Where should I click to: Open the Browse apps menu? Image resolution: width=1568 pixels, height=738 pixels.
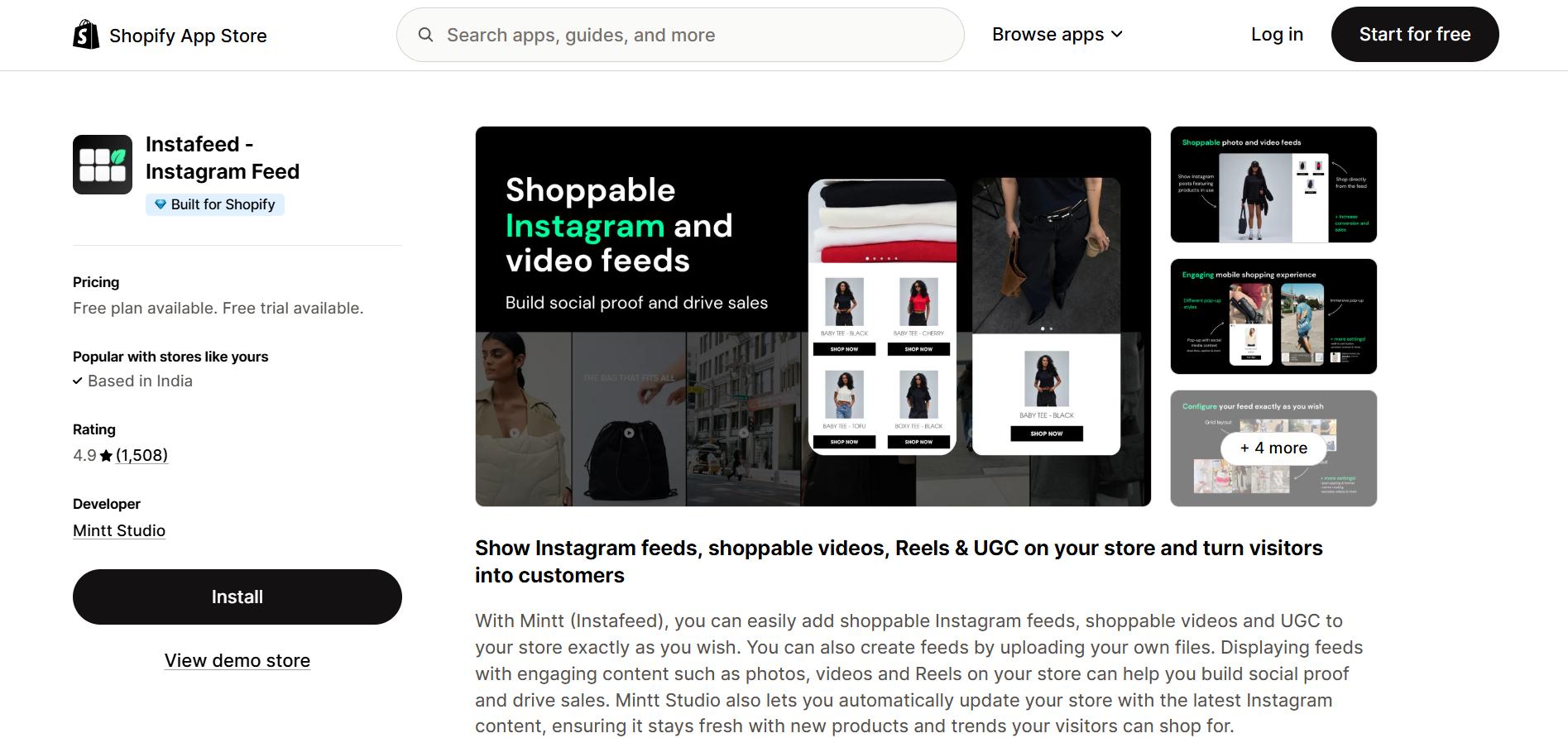pyautogui.click(x=1057, y=35)
